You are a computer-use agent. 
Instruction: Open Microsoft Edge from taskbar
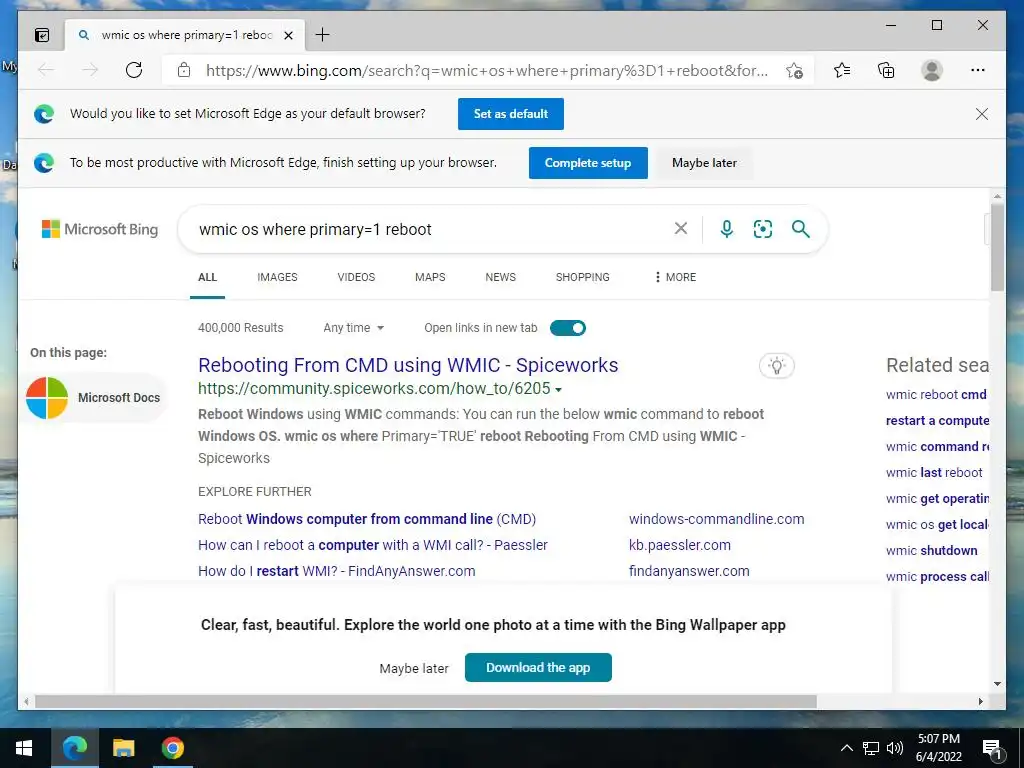pos(74,748)
